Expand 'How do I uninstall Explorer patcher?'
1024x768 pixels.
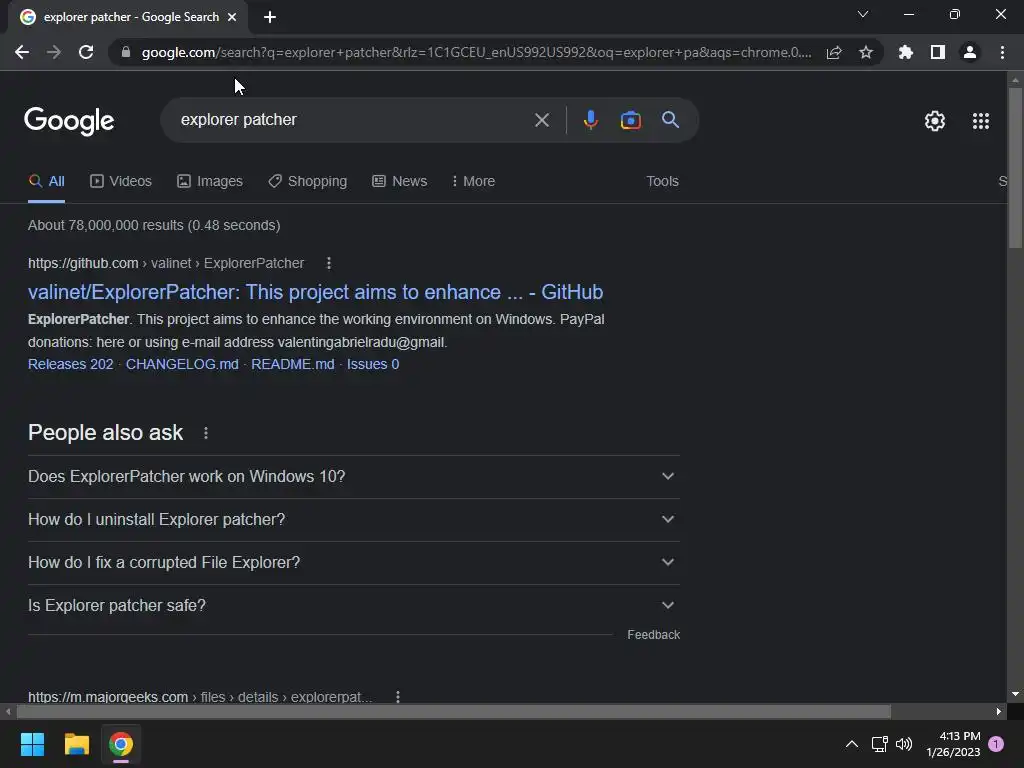pos(354,520)
